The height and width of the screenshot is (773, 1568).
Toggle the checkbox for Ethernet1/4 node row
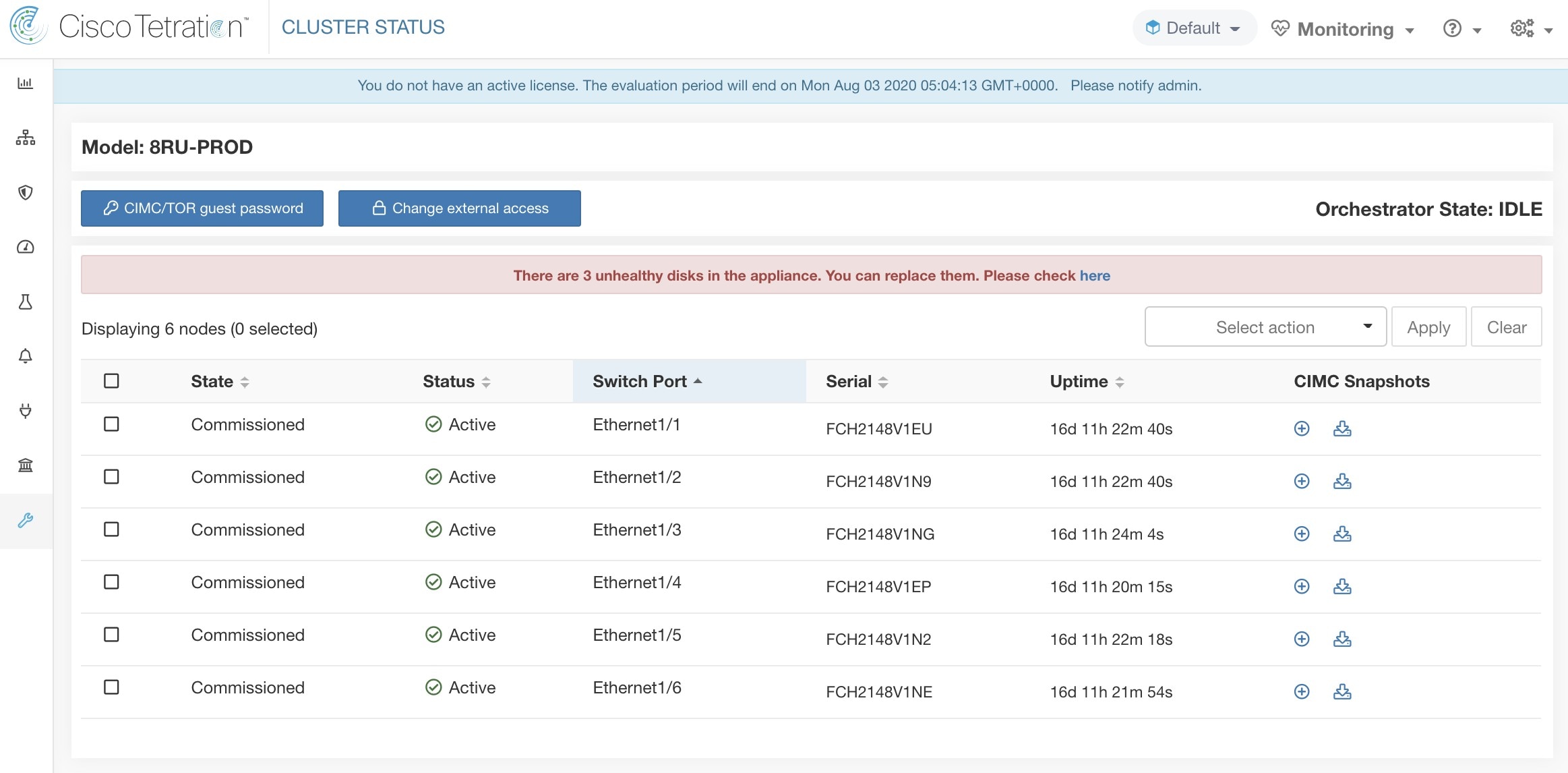click(112, 582)
